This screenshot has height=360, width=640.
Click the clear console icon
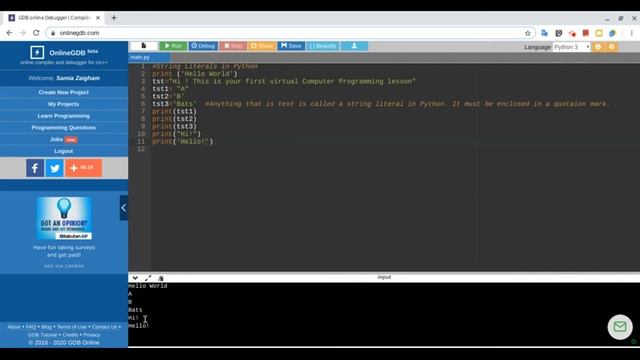pos(160,278)
